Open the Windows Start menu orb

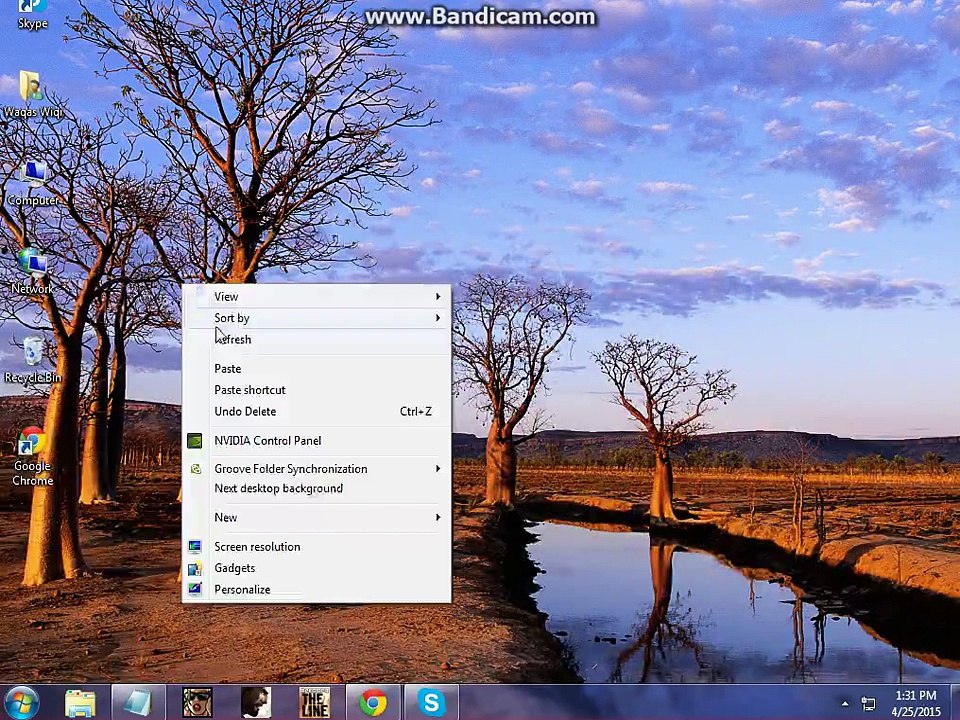(x=20, y=703)
